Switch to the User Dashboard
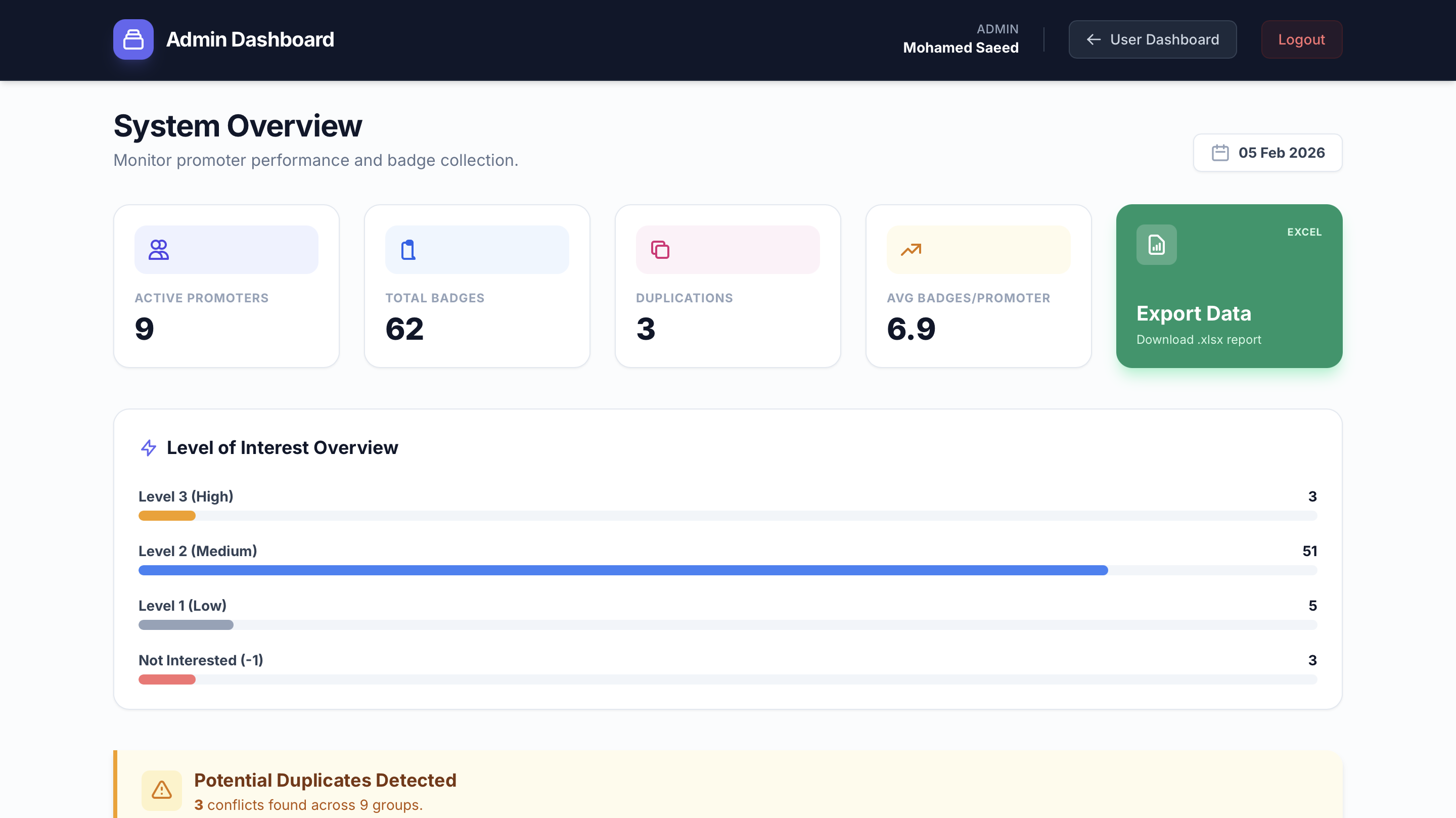 click(1153, 39)
